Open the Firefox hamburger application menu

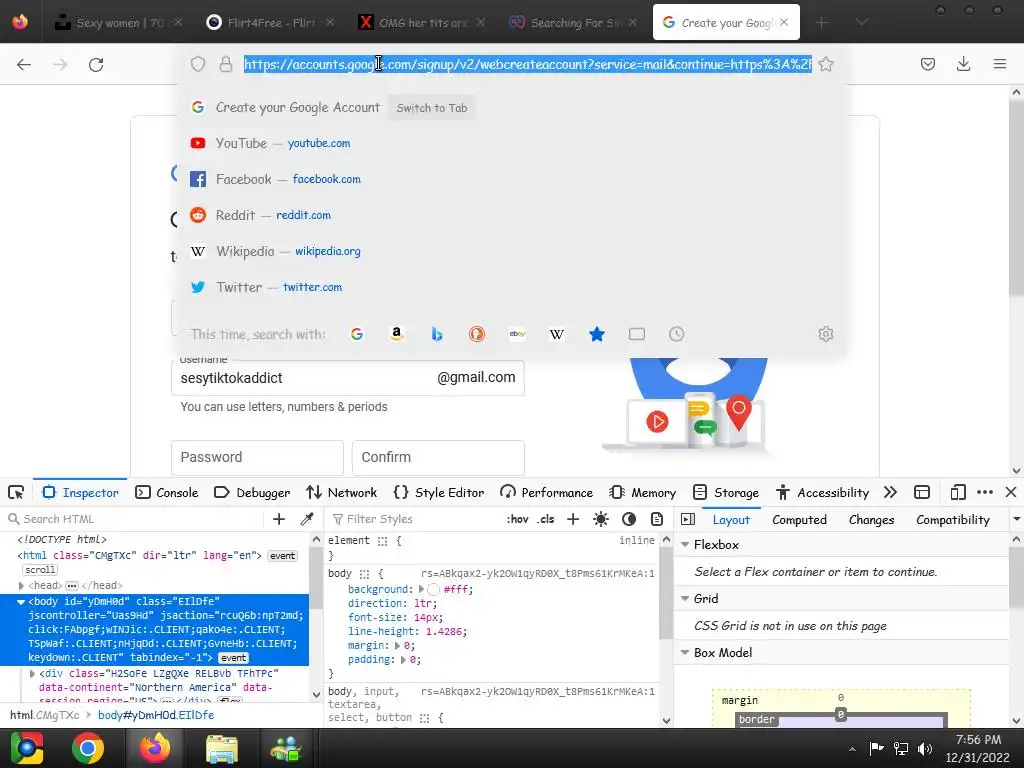1000,64
